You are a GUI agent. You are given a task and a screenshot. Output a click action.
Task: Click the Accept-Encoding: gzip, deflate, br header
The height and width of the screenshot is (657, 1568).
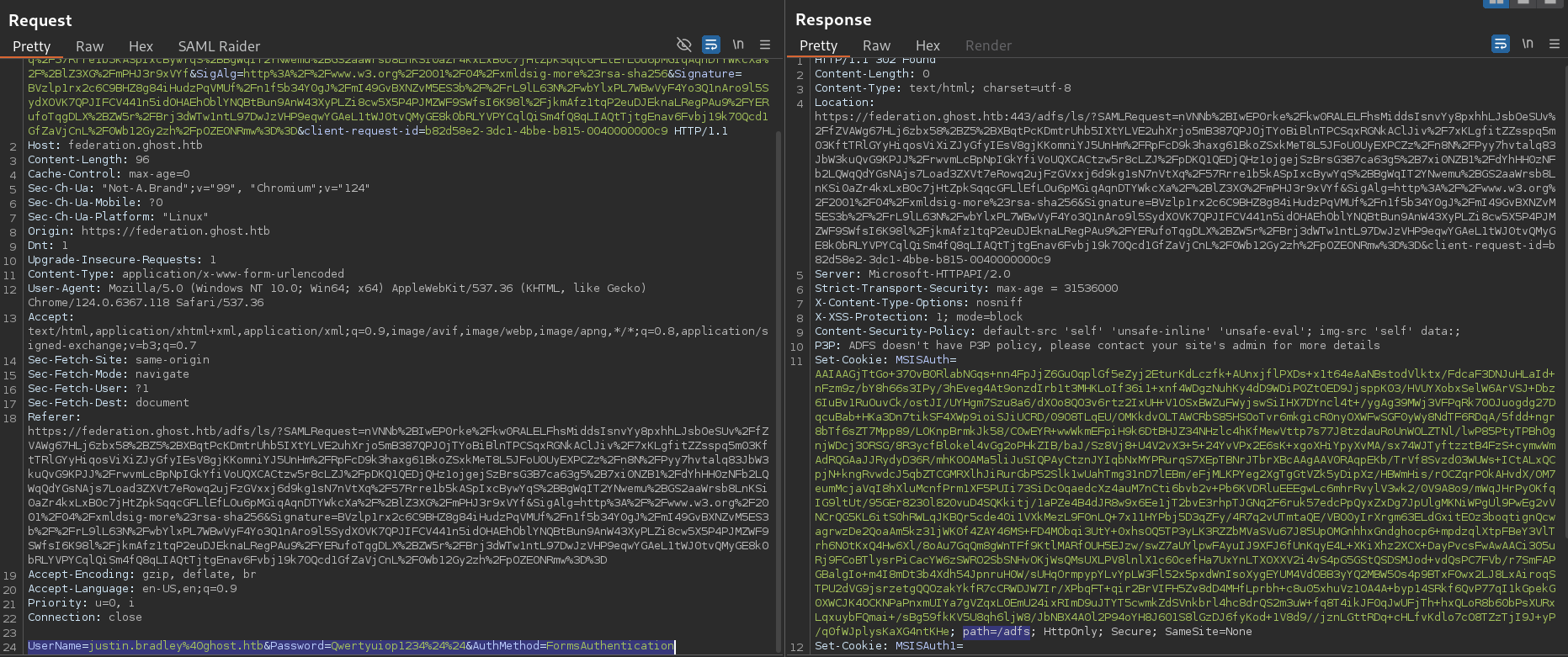(142, 574)
